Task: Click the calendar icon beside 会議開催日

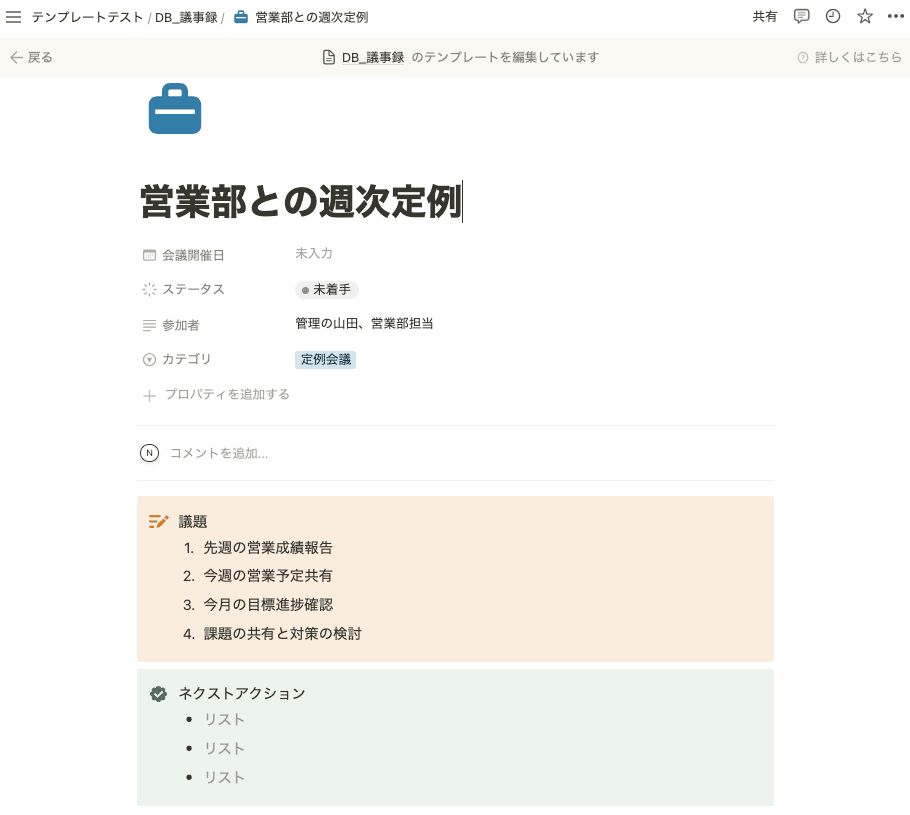Action: pos(147,254)
